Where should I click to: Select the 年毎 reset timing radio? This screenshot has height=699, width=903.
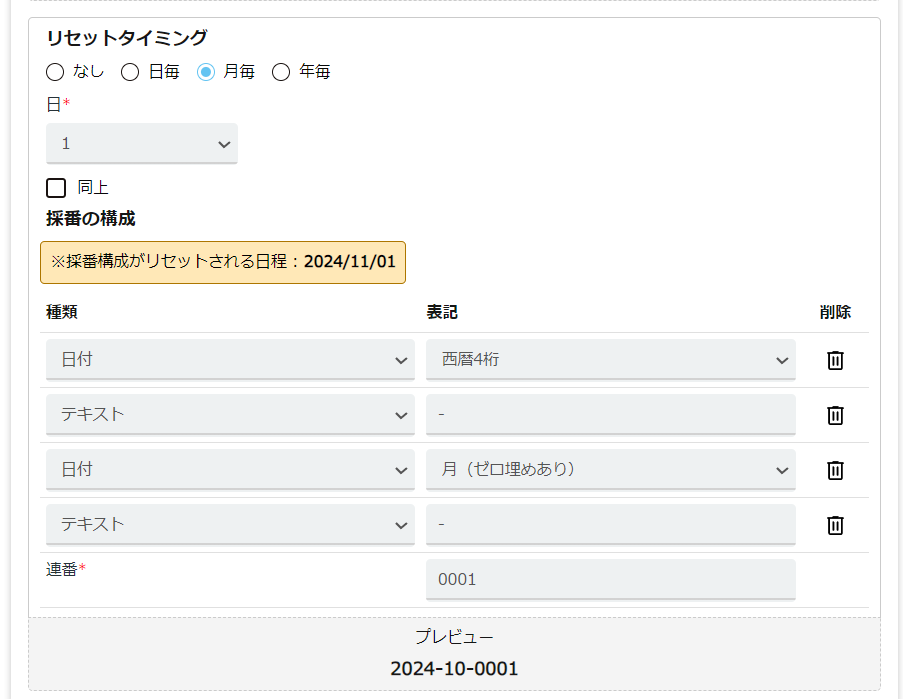tap(281, 72)
